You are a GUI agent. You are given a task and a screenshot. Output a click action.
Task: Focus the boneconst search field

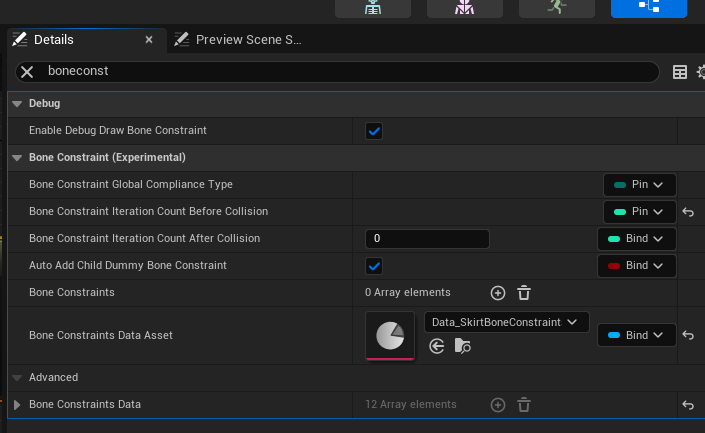(337, 71)
